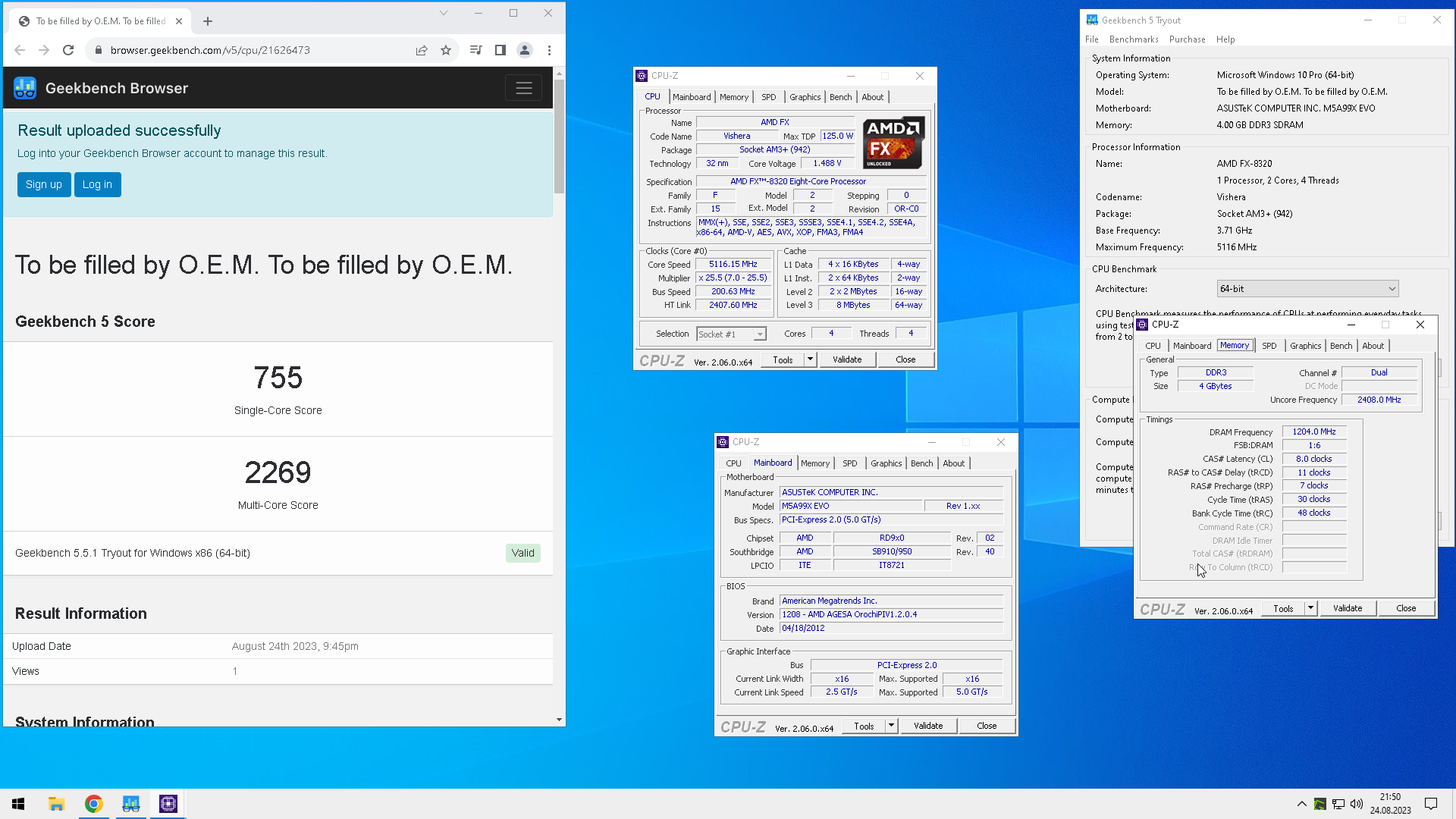
Task: Open Bench tab in top CPU-Z window
Action: point(840,97)
